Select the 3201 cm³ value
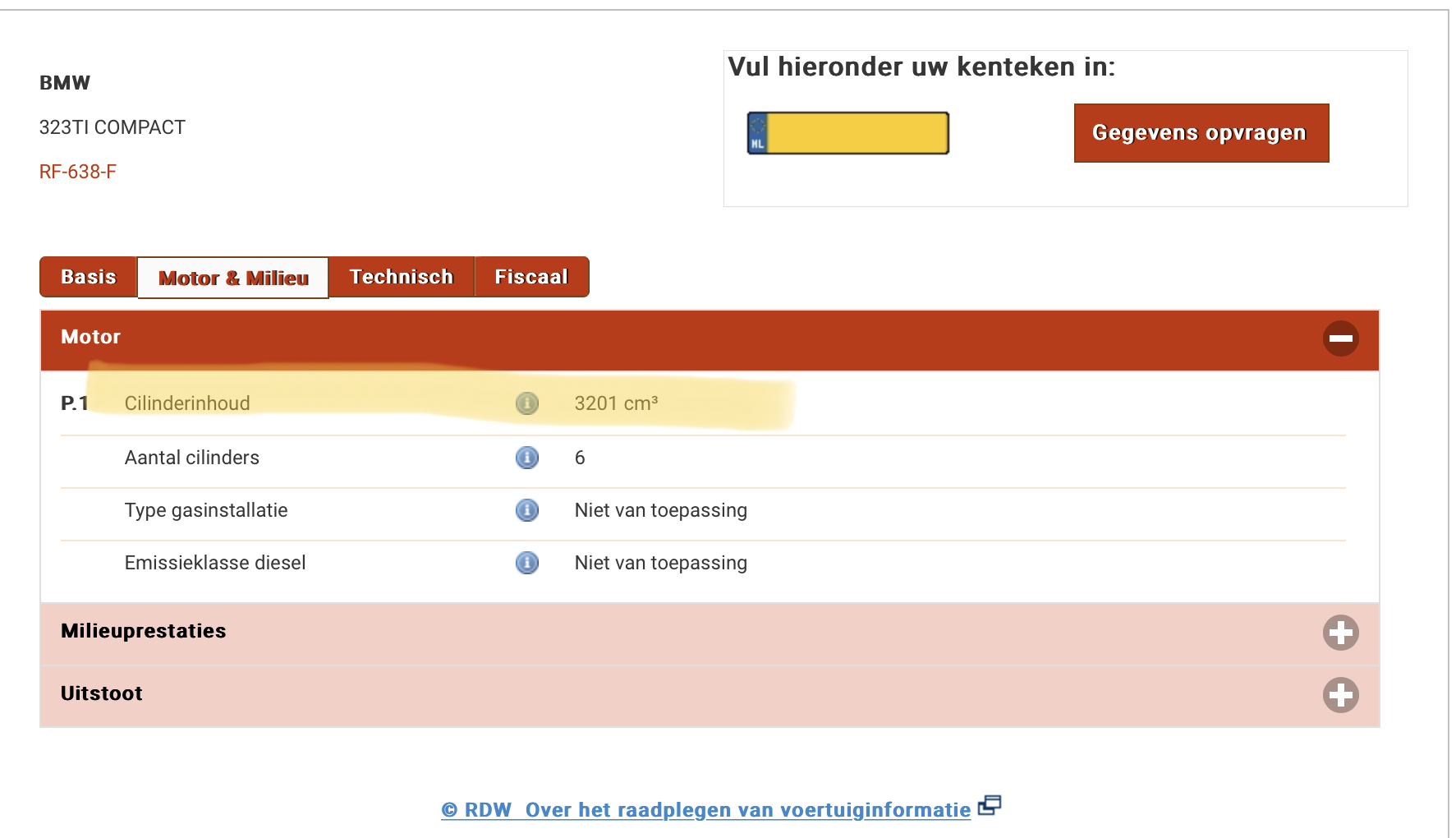This screenshot has width=1456, height=838. click(617, 403)
